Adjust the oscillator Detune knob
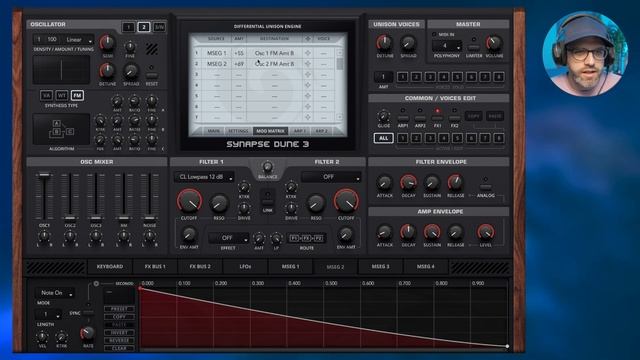Viewport: 640px width, 360px height. pyautogui.click(x=107, y=71)
